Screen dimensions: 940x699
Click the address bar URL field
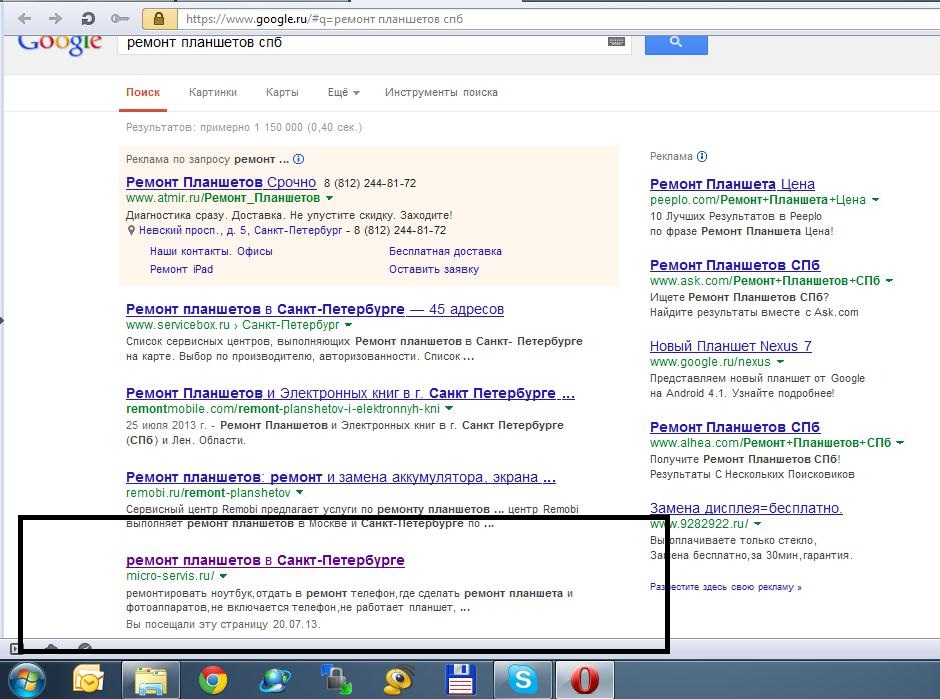pos(558,19)
